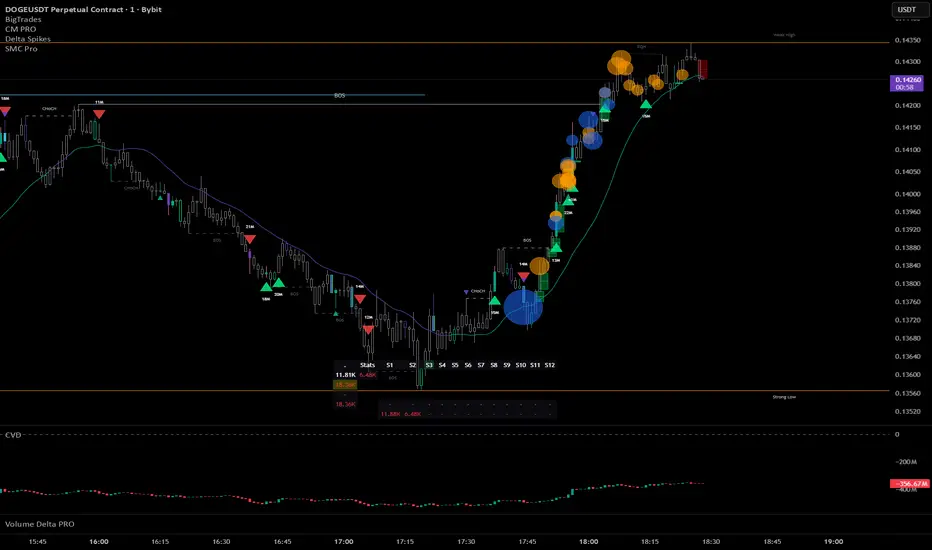Click the red candle at the chart's right edge

coord(703,69)
